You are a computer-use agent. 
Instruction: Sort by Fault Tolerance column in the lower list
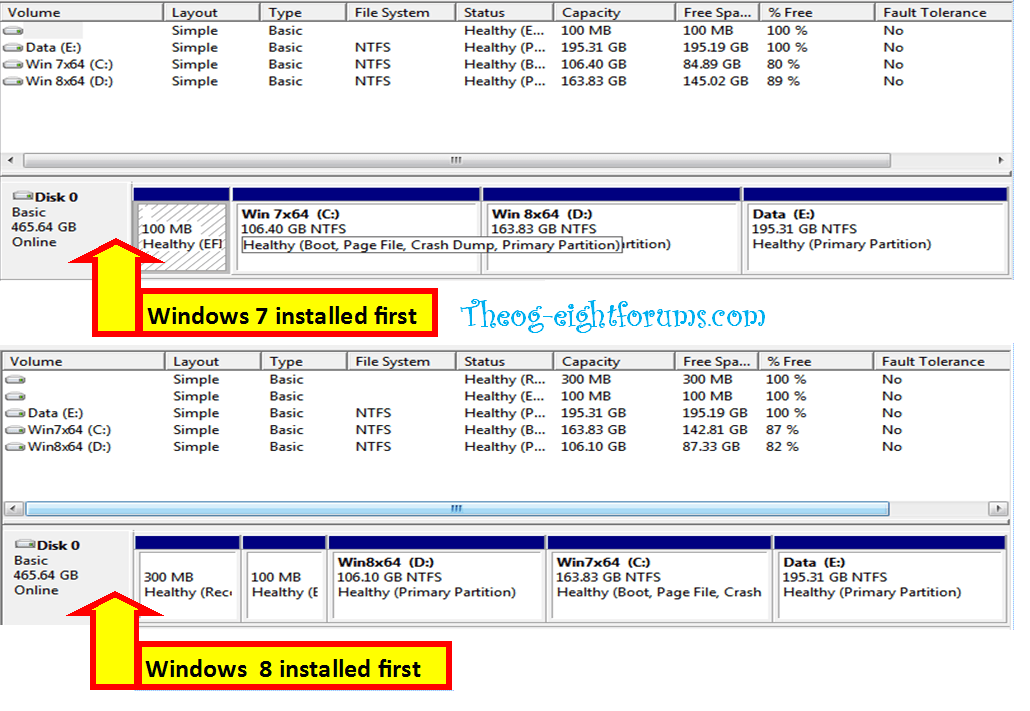click(942, 361)
